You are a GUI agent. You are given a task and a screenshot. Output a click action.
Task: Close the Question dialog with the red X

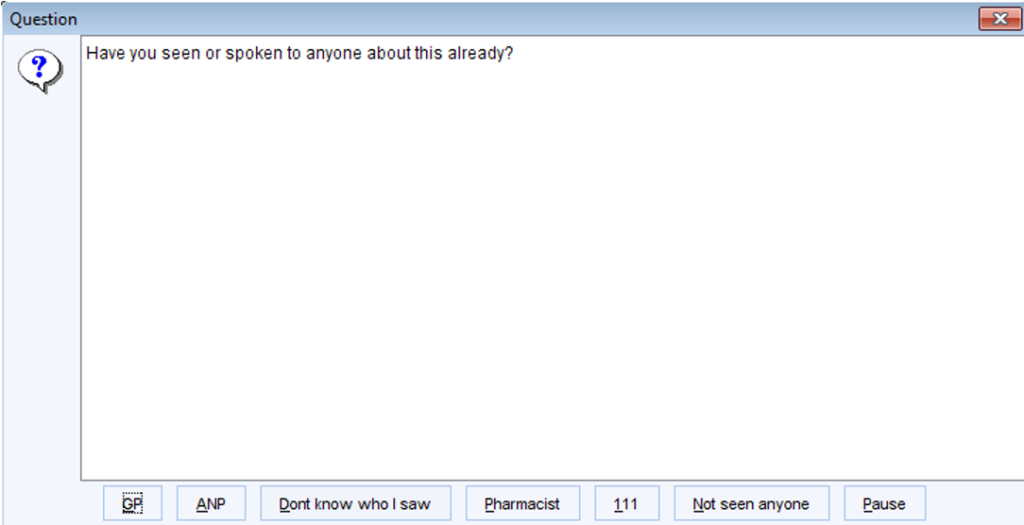999,19
